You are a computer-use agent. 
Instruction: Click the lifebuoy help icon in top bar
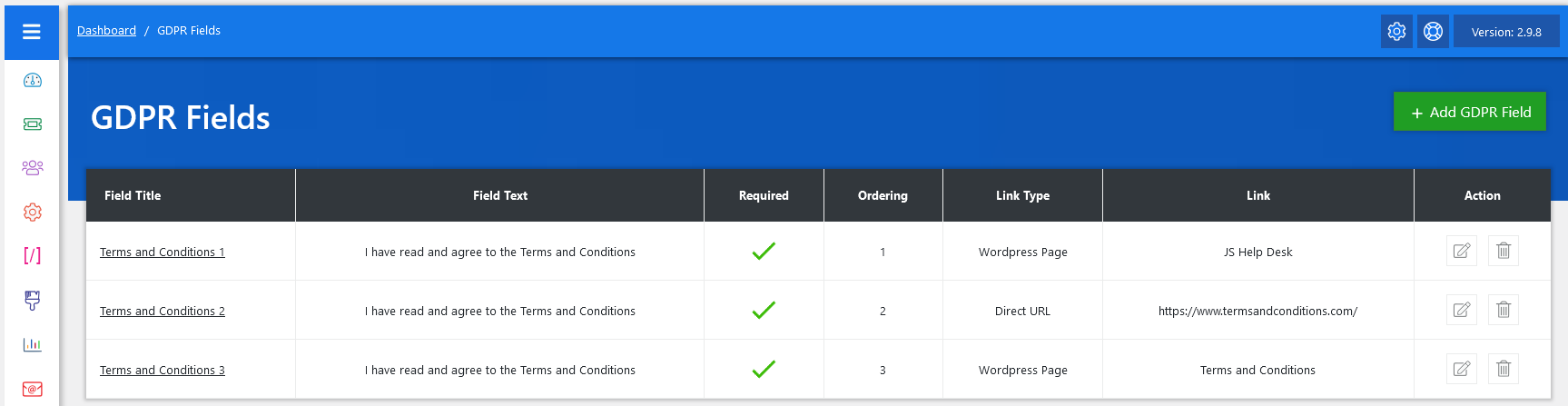click(x=1433, y=32)
